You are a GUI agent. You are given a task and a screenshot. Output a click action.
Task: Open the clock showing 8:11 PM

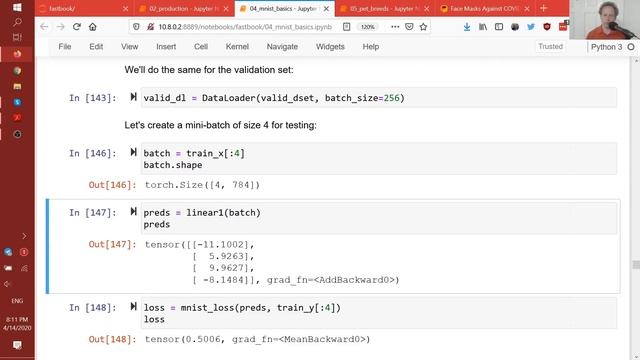(17, 324)
